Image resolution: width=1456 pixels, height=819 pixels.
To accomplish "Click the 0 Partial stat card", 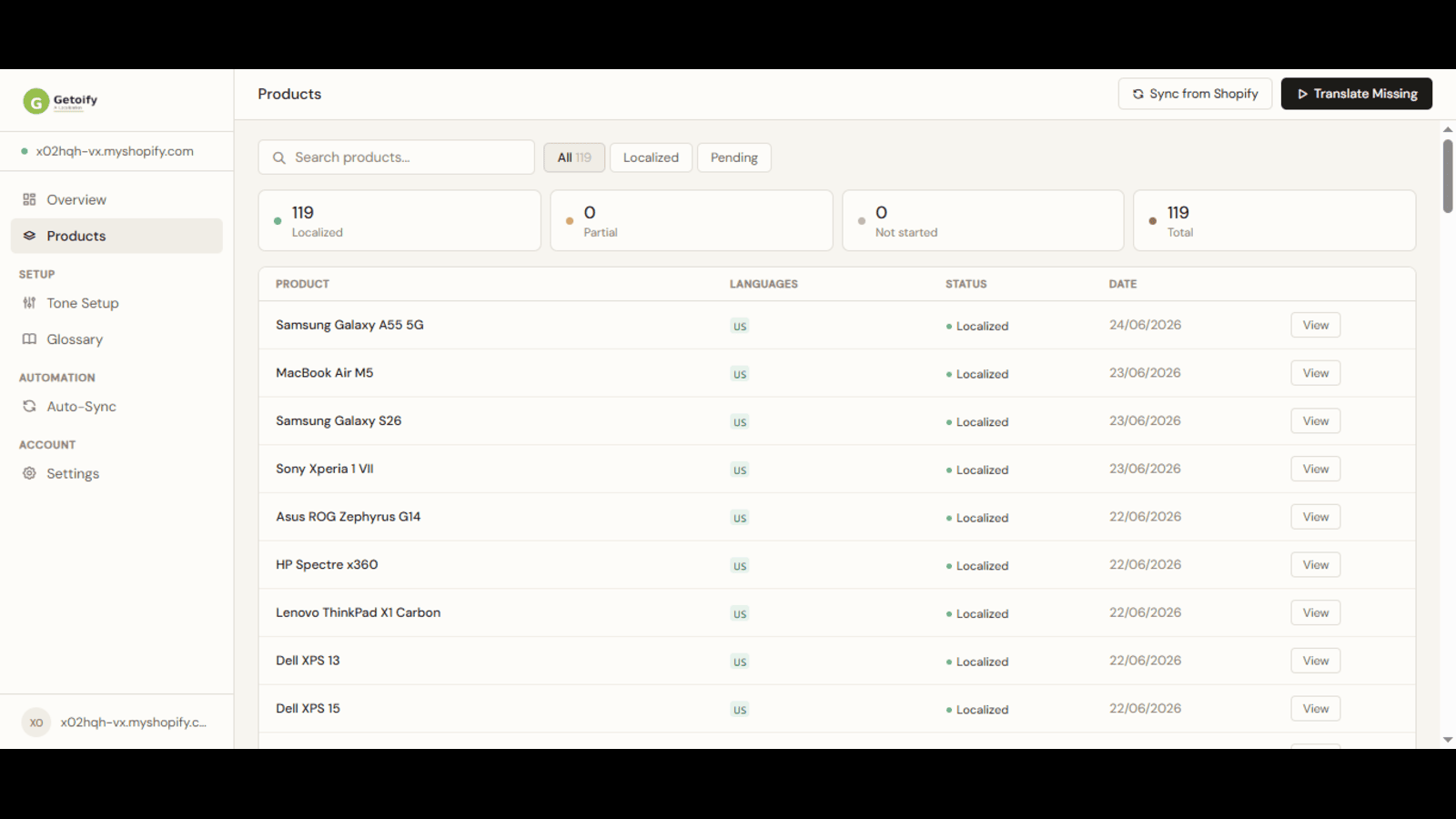I will [692, 220].
